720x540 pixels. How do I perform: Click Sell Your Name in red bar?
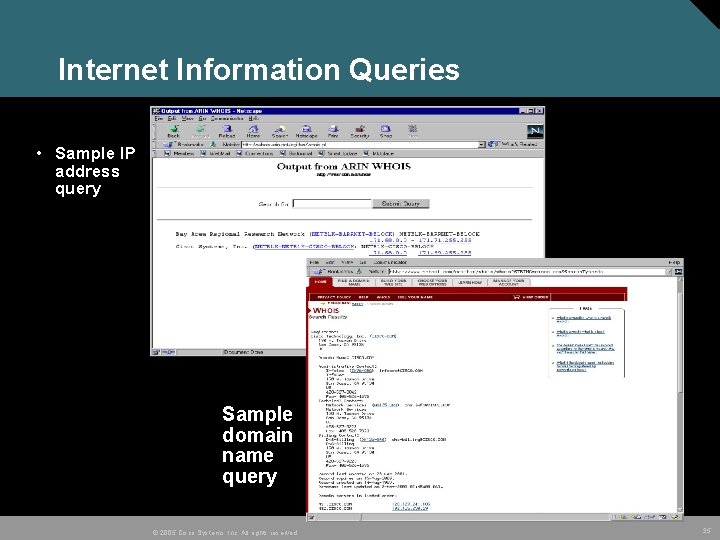pyautogui.click(x=415, y=297)
